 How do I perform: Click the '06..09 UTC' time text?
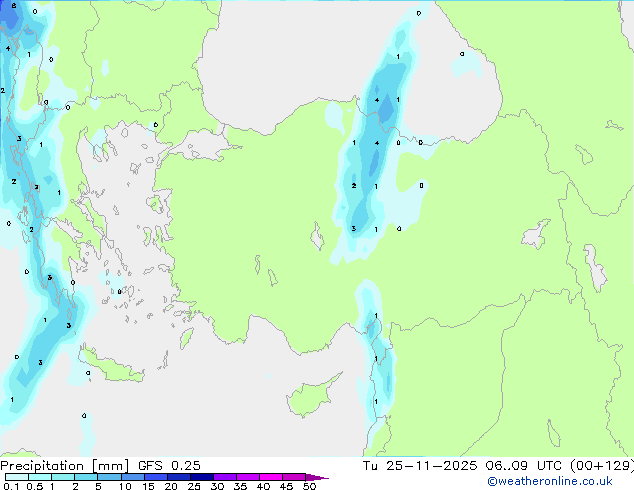tap(524, 466)
